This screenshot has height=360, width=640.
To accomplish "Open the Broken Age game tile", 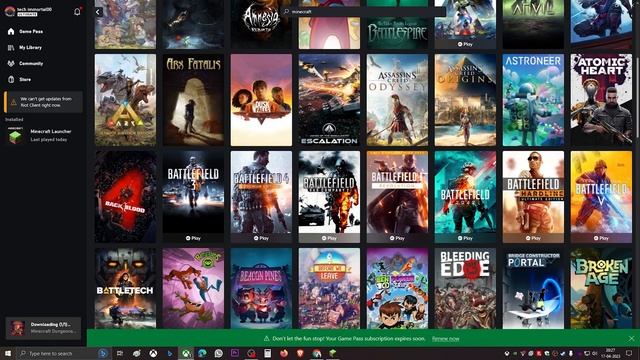I will pos(601,289).
